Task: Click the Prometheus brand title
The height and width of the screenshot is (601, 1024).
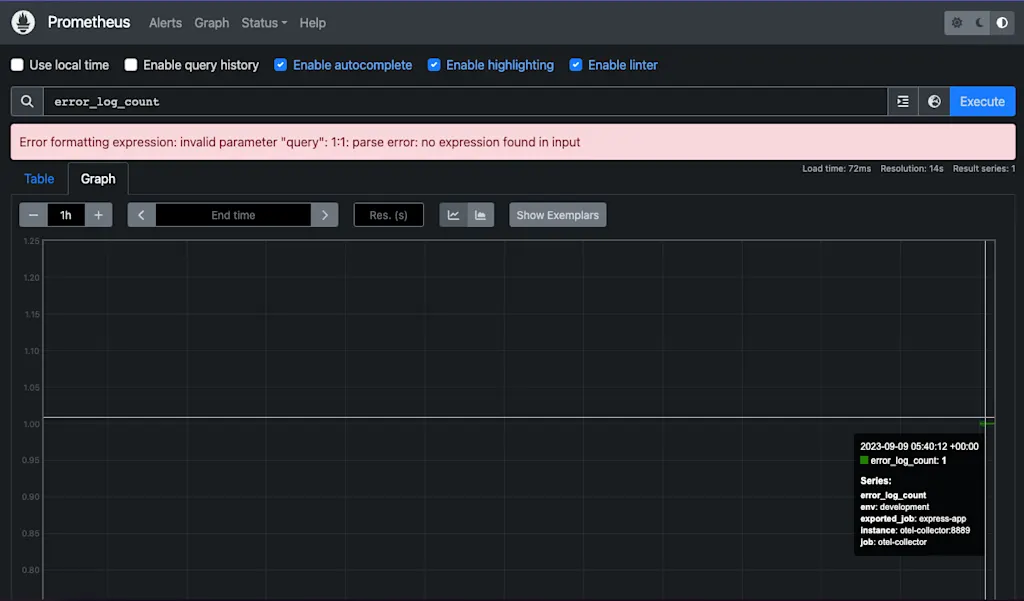Action: point(89,22)
